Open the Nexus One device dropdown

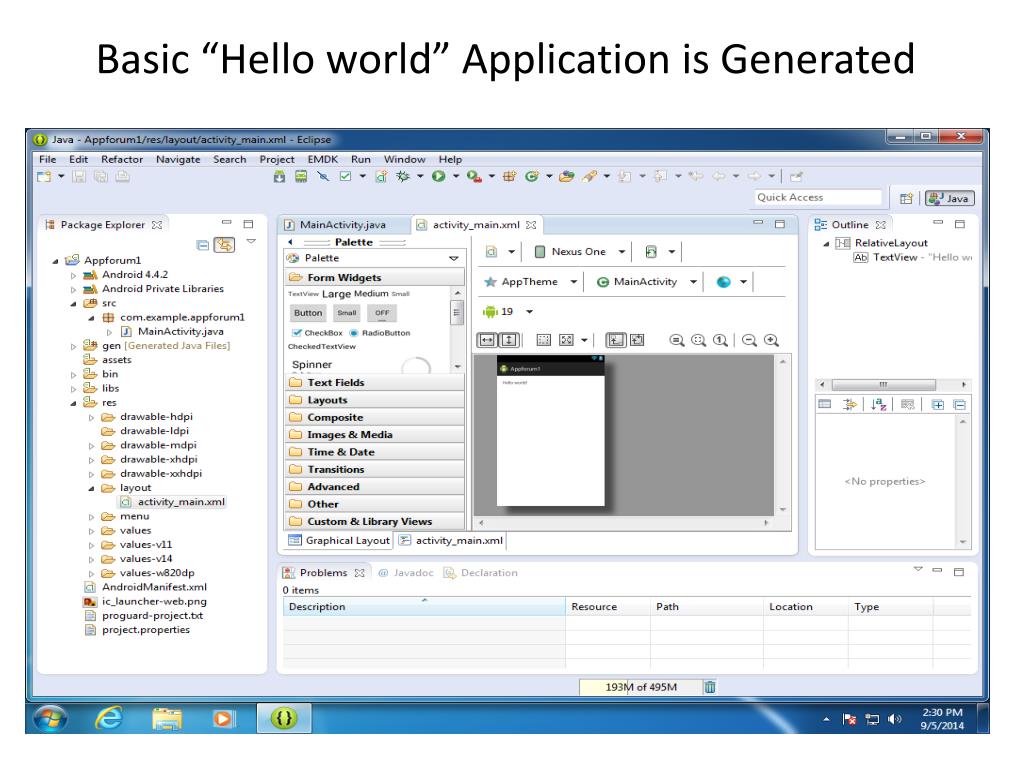tap(580, 251)
